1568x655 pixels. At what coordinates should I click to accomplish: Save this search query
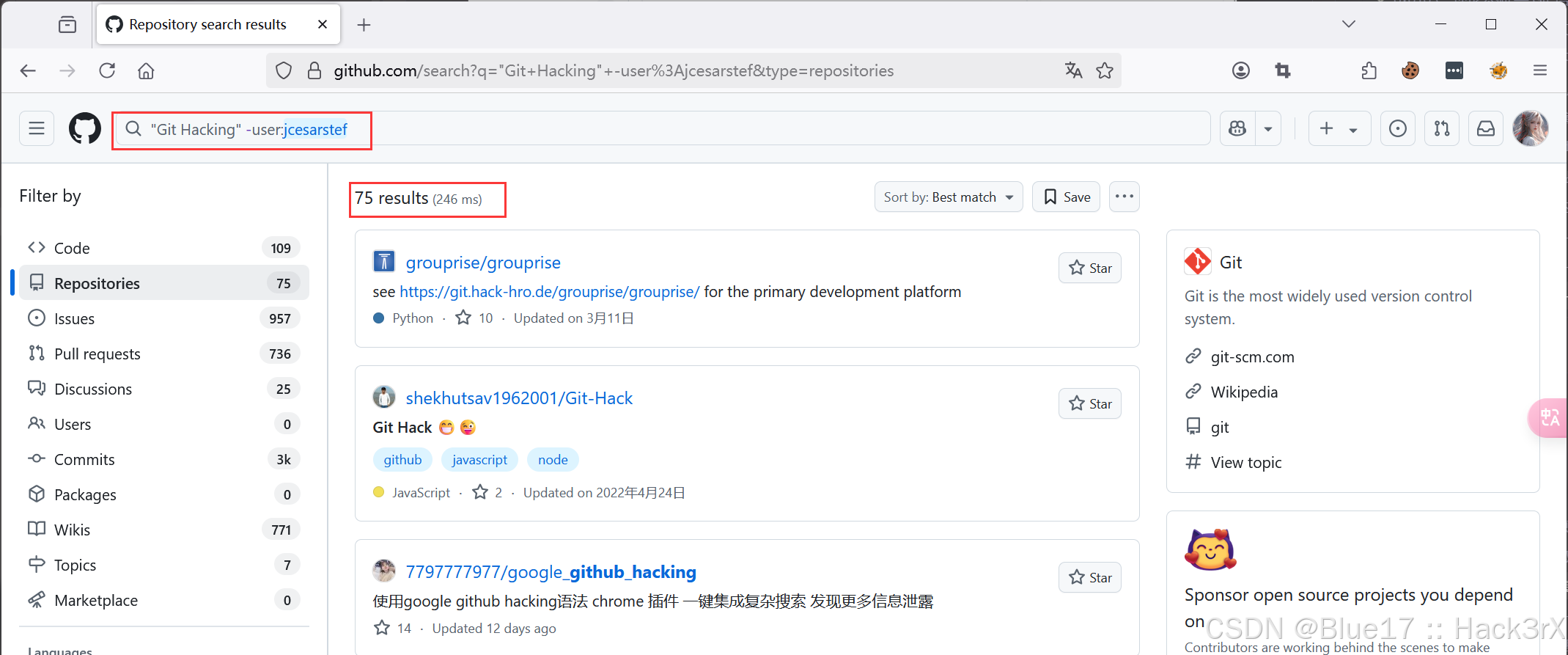(x=1066, y=197)
